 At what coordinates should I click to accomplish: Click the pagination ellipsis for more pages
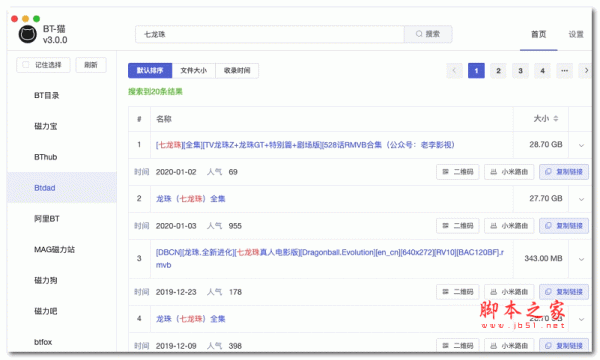pos(564,70)
